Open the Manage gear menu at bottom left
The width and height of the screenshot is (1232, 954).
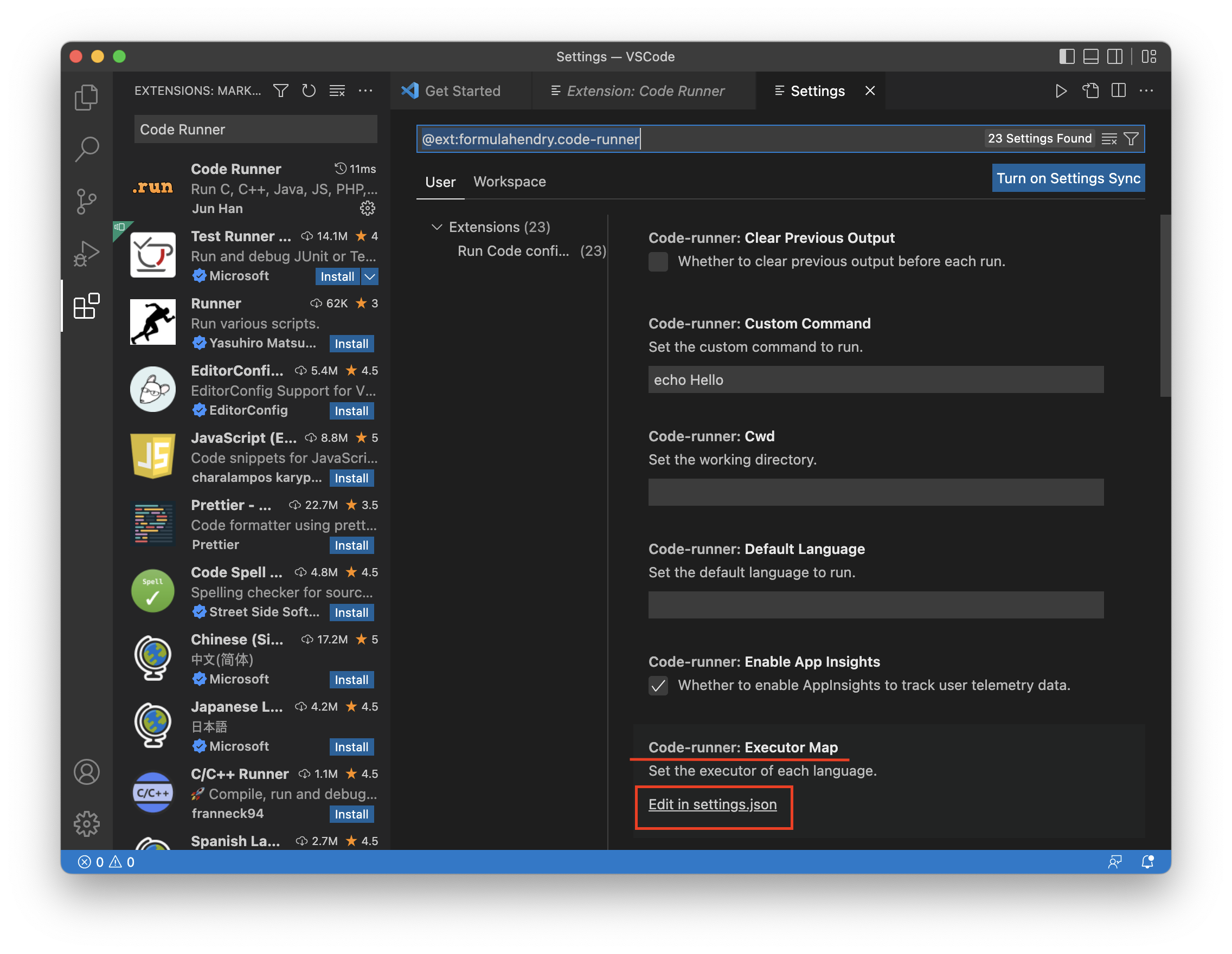point(86,824)
